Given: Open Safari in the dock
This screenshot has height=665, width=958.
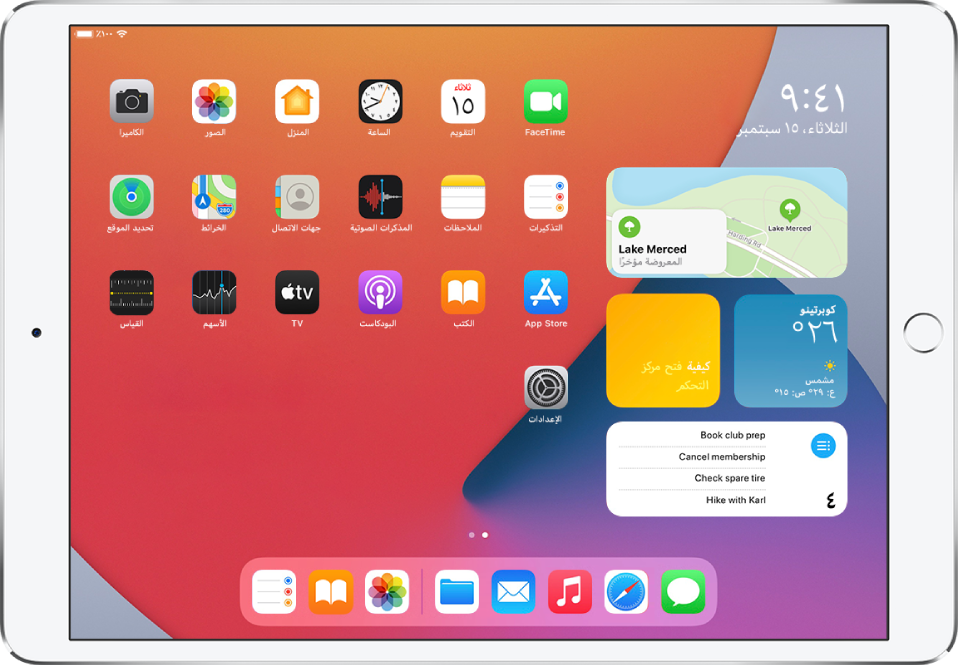Looking at the screenshot, I should tap(626, 592).
